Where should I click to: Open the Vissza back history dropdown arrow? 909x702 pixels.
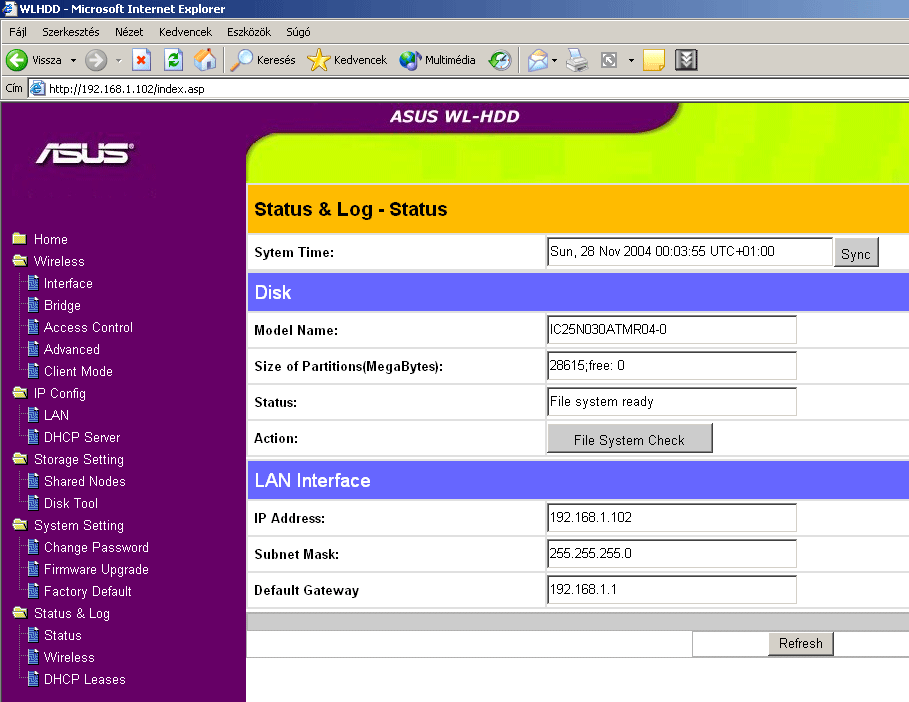(73, 60)
